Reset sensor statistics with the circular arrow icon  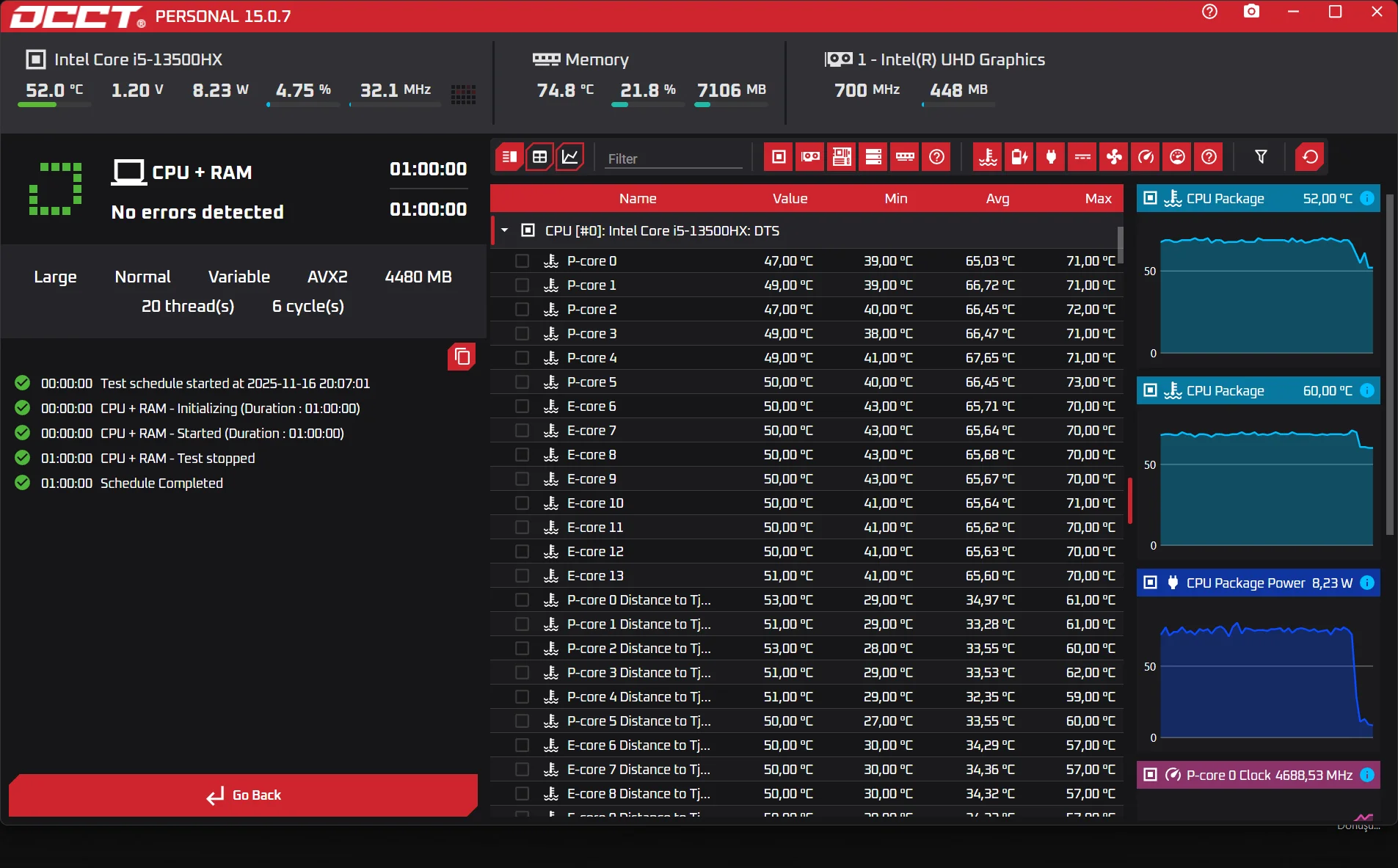(1310, 157)
